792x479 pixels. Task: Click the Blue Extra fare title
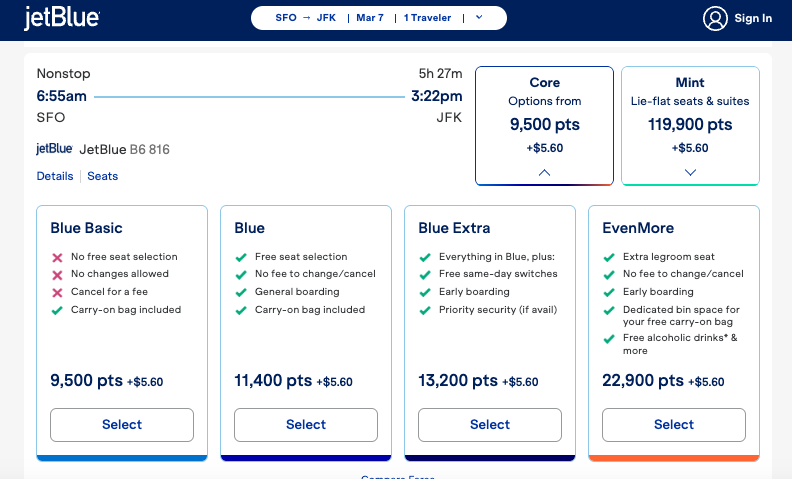click(454, 228)
